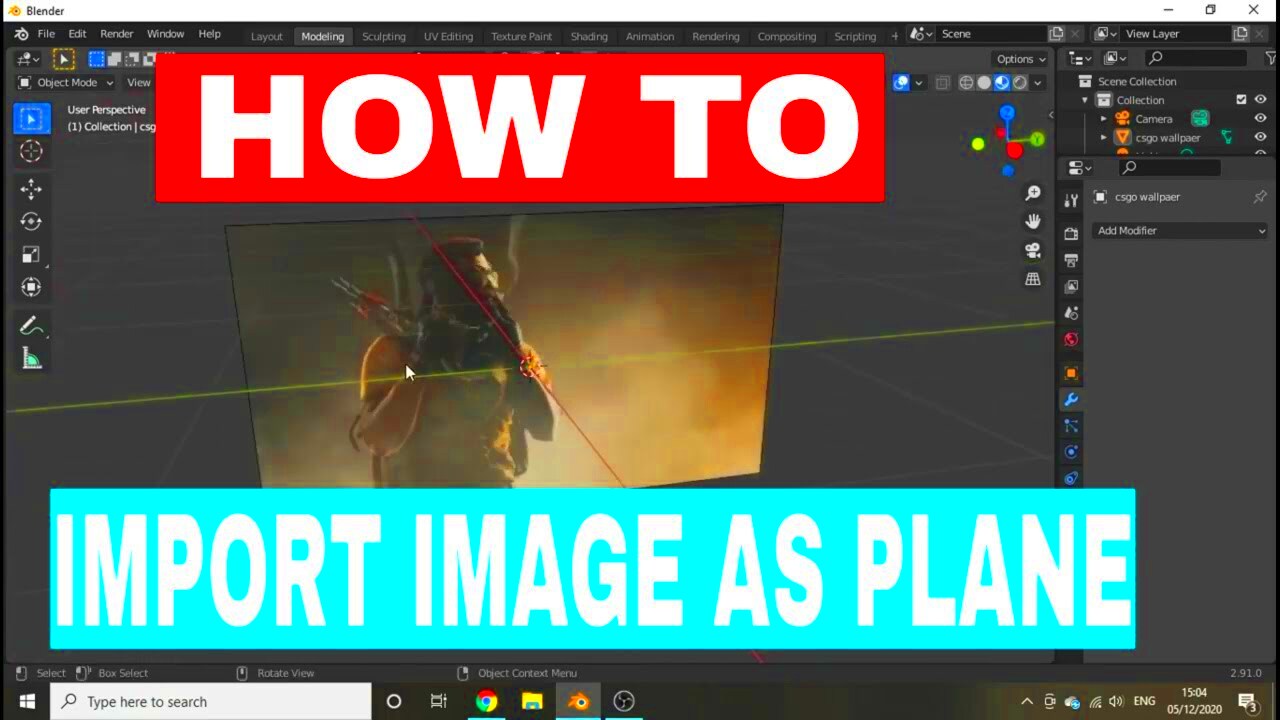Switch to the Scripting workspace tab
The width and height of the screenshot is (1280, 720).
tap(855, 36)
